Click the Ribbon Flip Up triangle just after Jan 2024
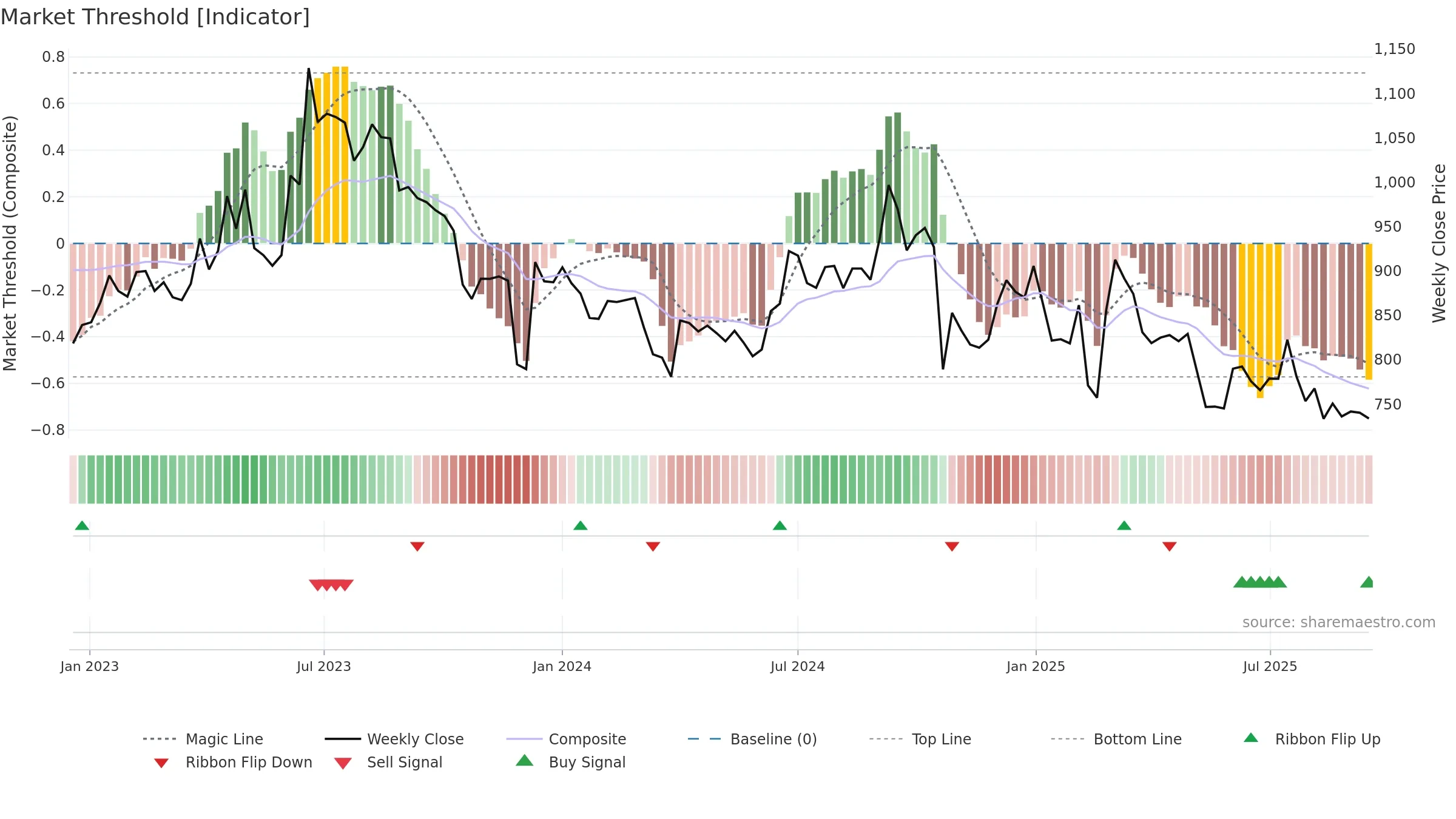 coord(580,525)
